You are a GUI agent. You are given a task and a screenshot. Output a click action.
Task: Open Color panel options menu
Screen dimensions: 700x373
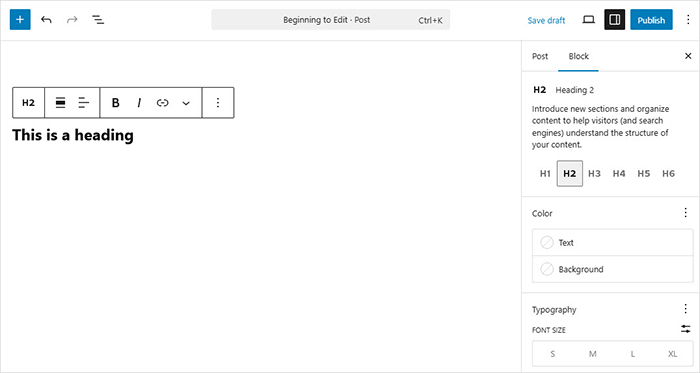click(686, 213)
